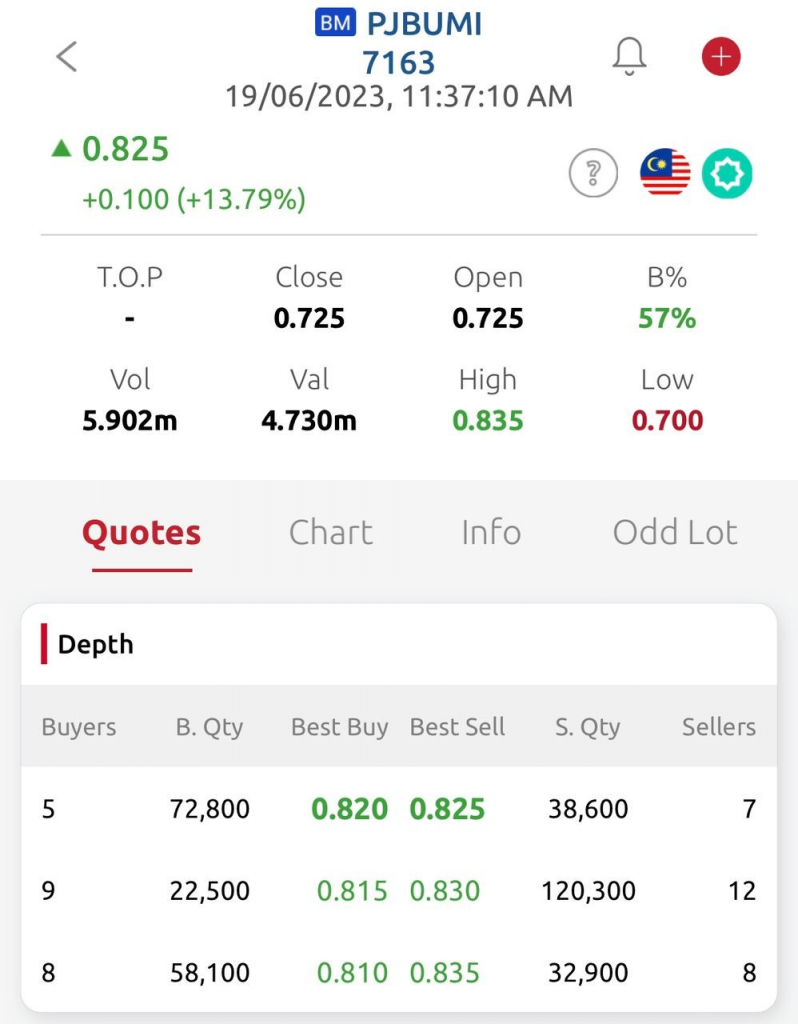Tap the teal Shariah badge icon
Image resolution: width=798 pixels, height=1024 pixels.
(727, 173)
